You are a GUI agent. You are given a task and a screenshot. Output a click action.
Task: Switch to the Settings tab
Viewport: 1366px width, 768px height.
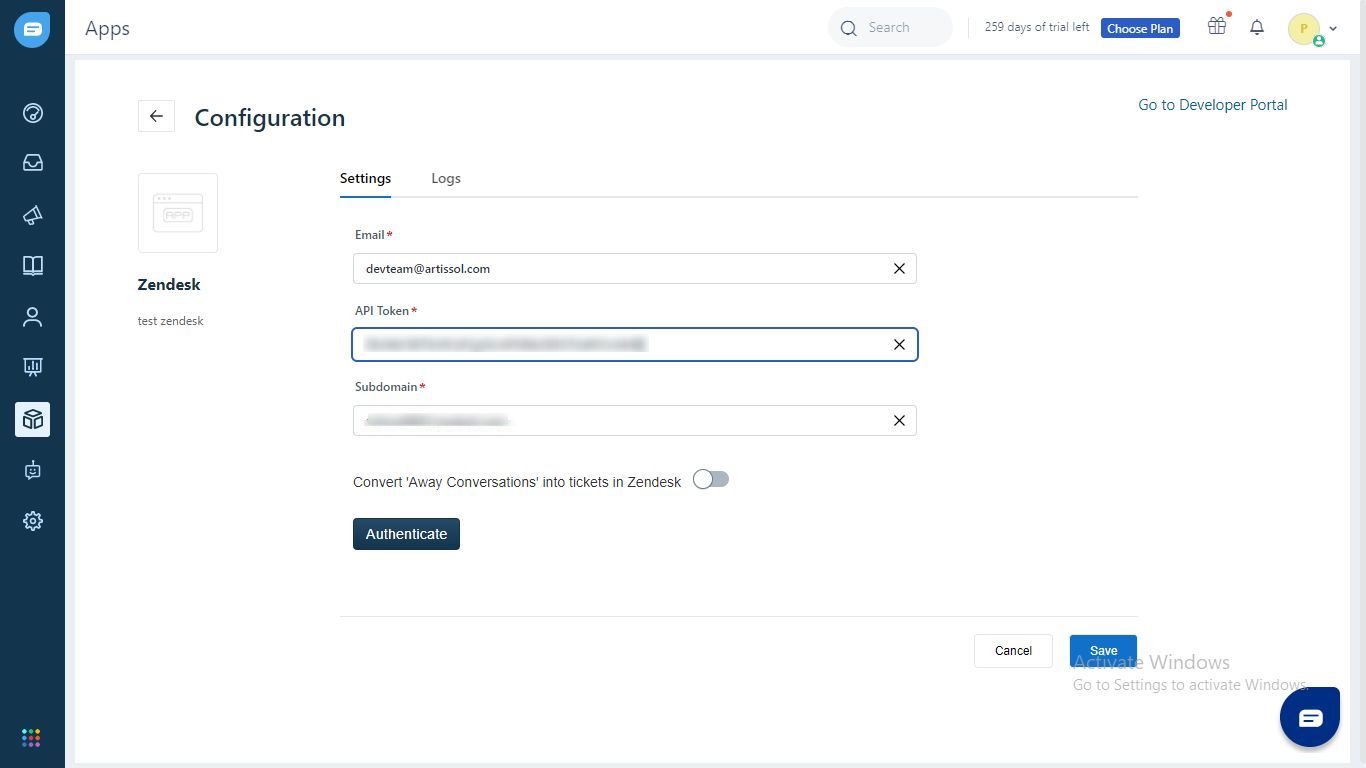coord(365,178)
